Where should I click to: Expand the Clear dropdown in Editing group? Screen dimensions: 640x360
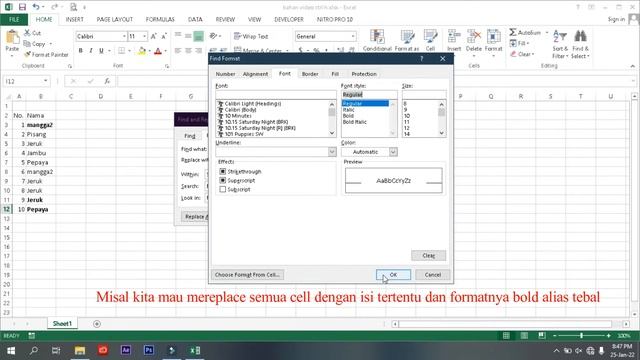point(533,54)
